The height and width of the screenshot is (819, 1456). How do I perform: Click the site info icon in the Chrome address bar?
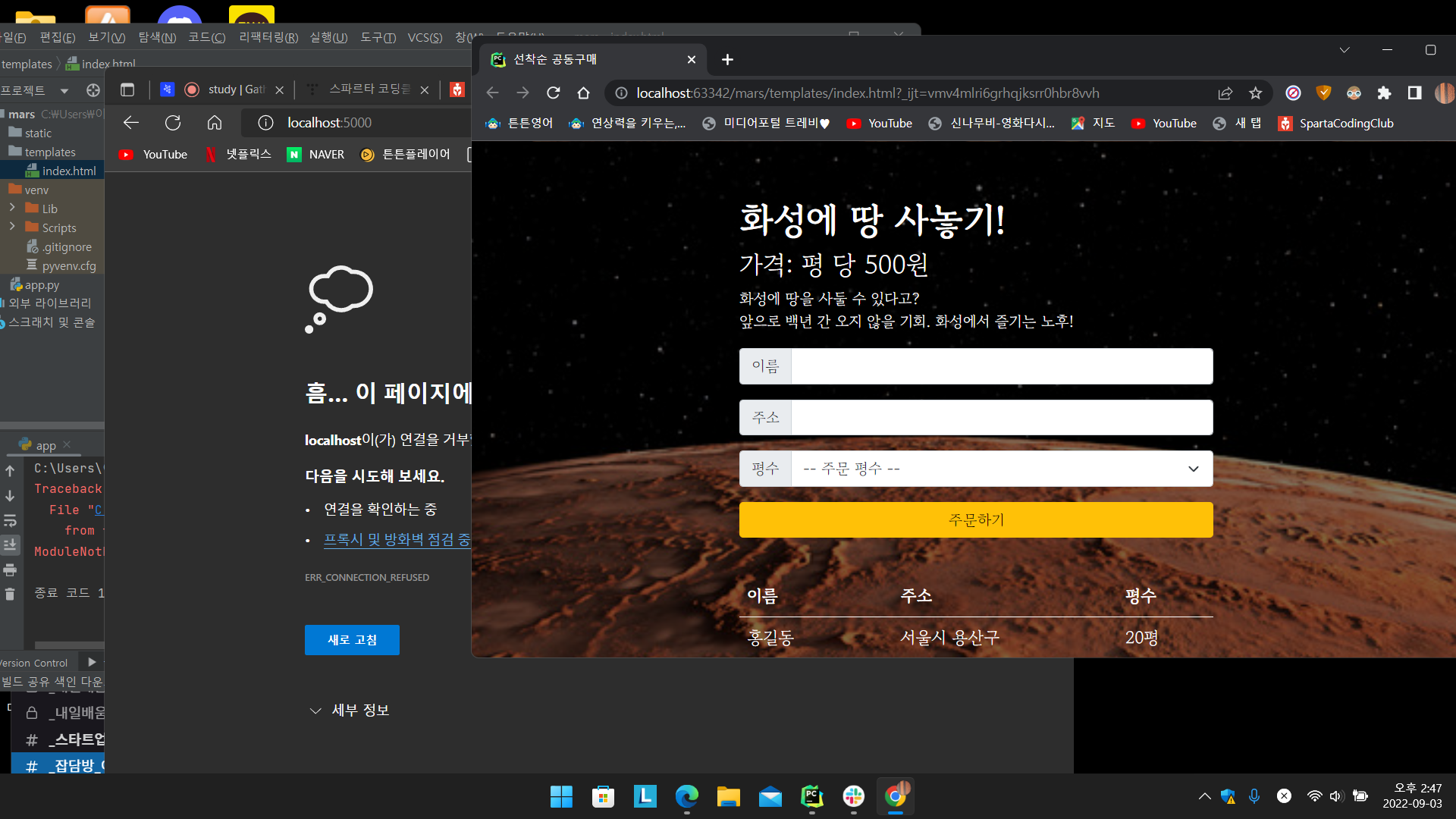621,93
